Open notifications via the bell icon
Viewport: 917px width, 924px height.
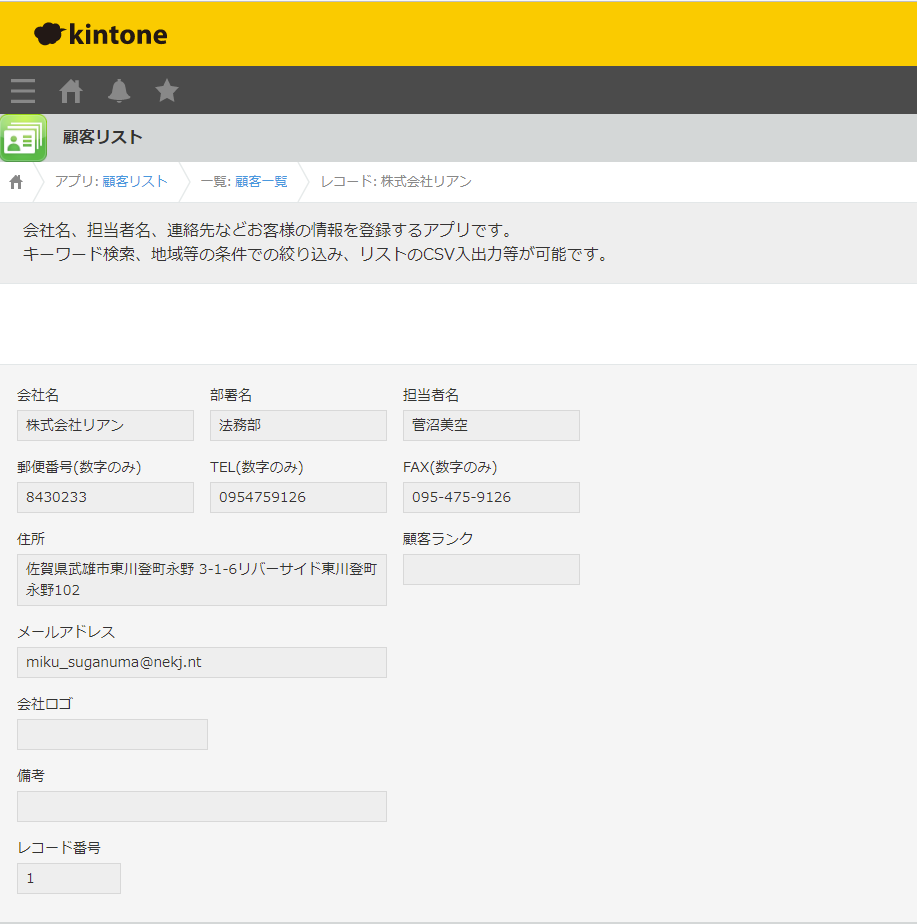tap(118, 90)
